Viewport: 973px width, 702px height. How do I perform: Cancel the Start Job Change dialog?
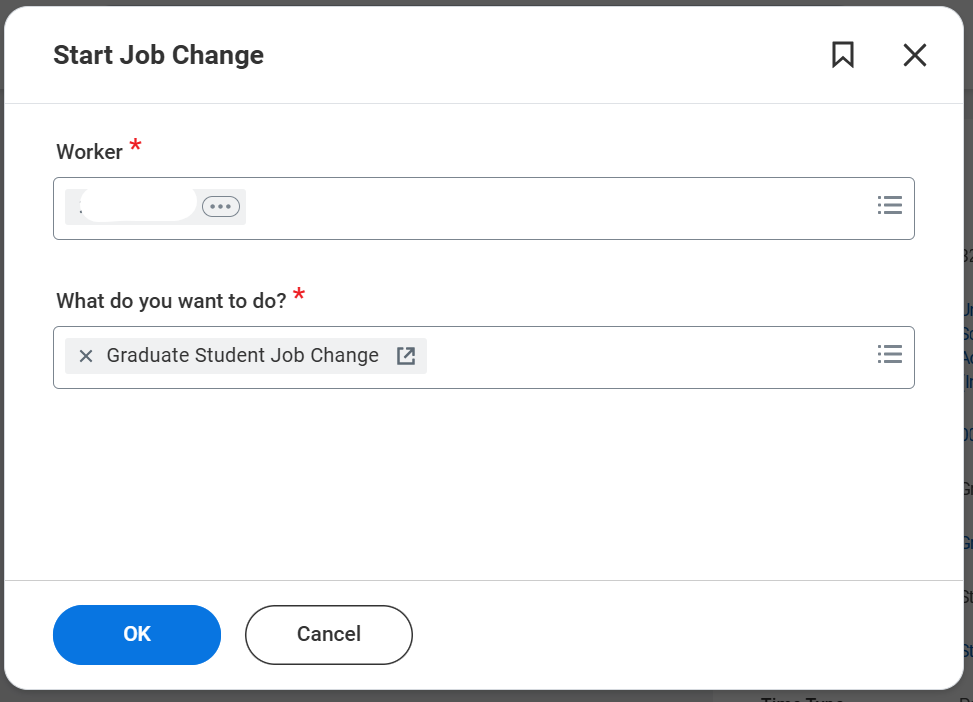(328, 634)
